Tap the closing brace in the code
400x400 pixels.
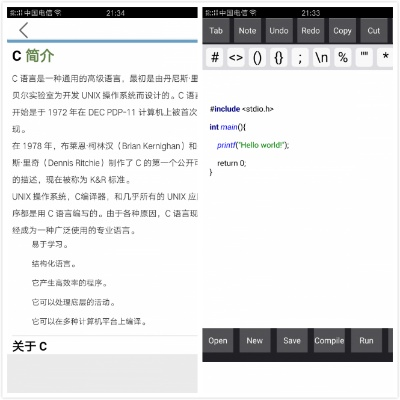click(x=211, y=172)
